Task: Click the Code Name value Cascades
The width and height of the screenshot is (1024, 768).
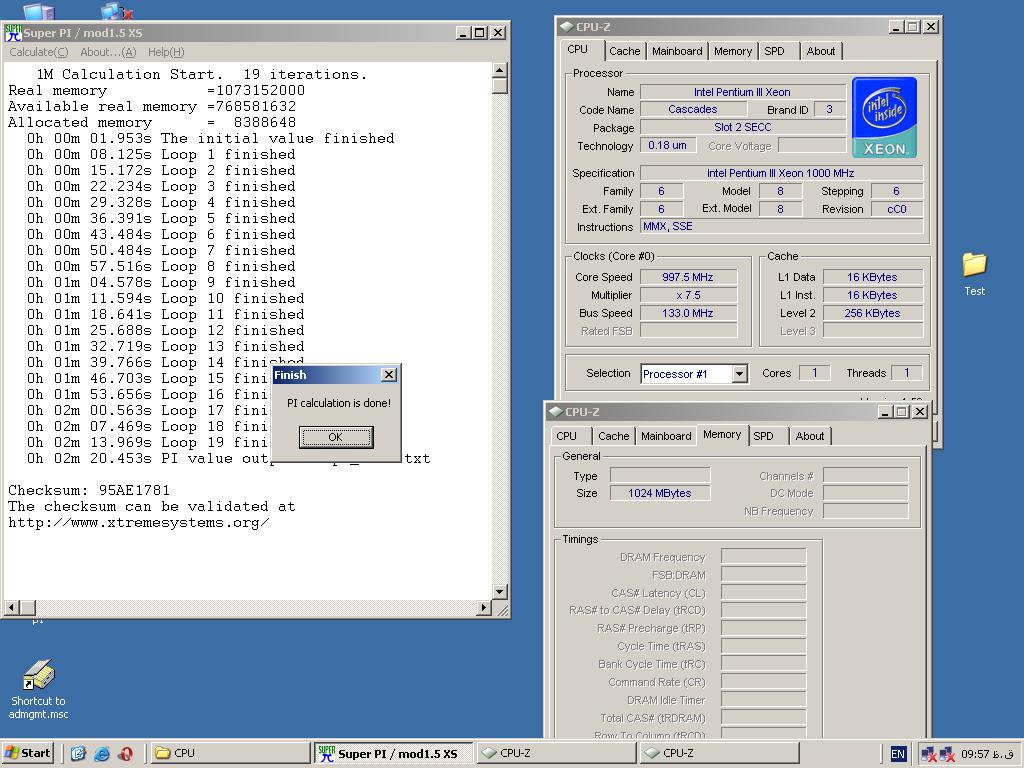Action: pos(693,109)
